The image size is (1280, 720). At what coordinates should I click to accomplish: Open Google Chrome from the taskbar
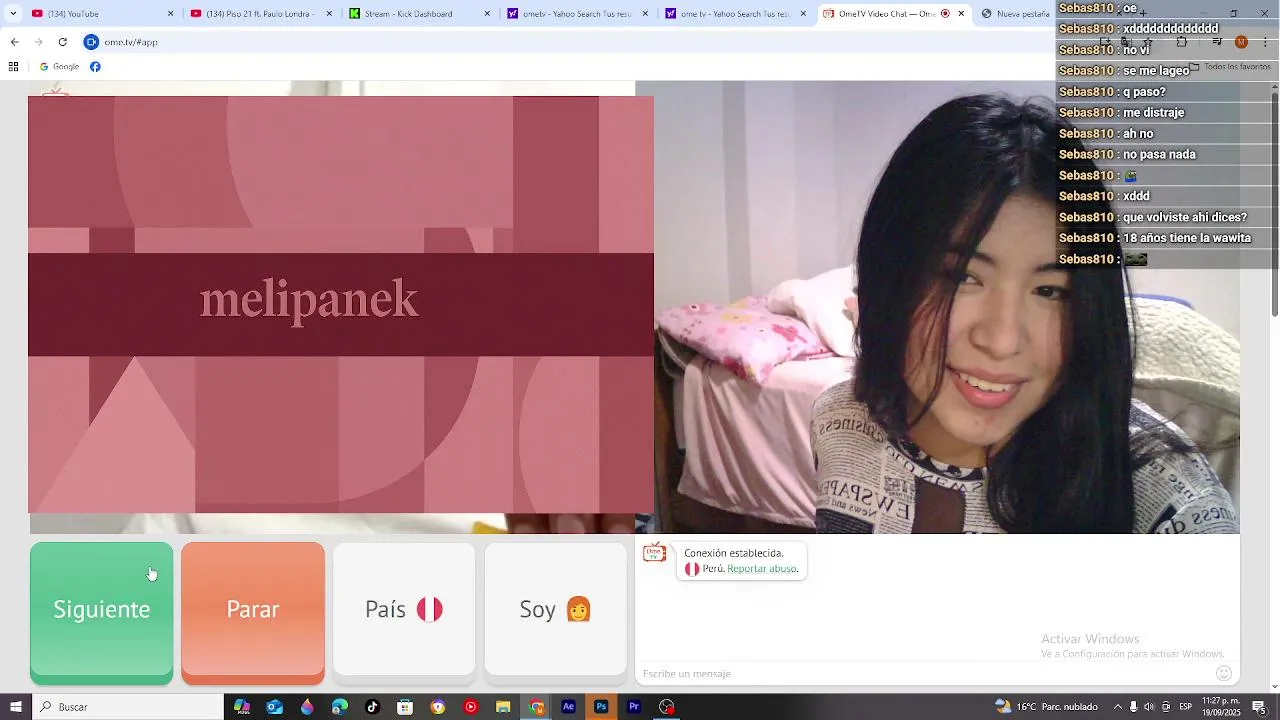coord(536,707)
